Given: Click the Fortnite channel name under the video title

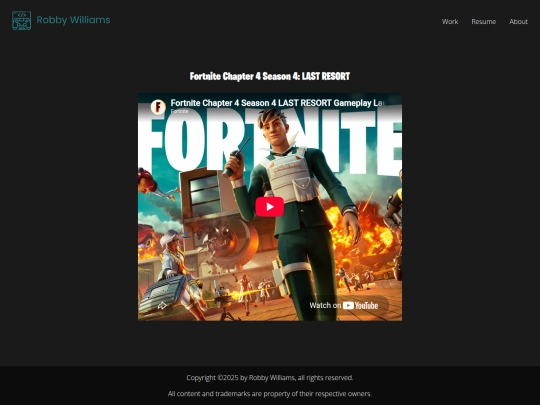Looking at the screenshot, I should [179, 111].
